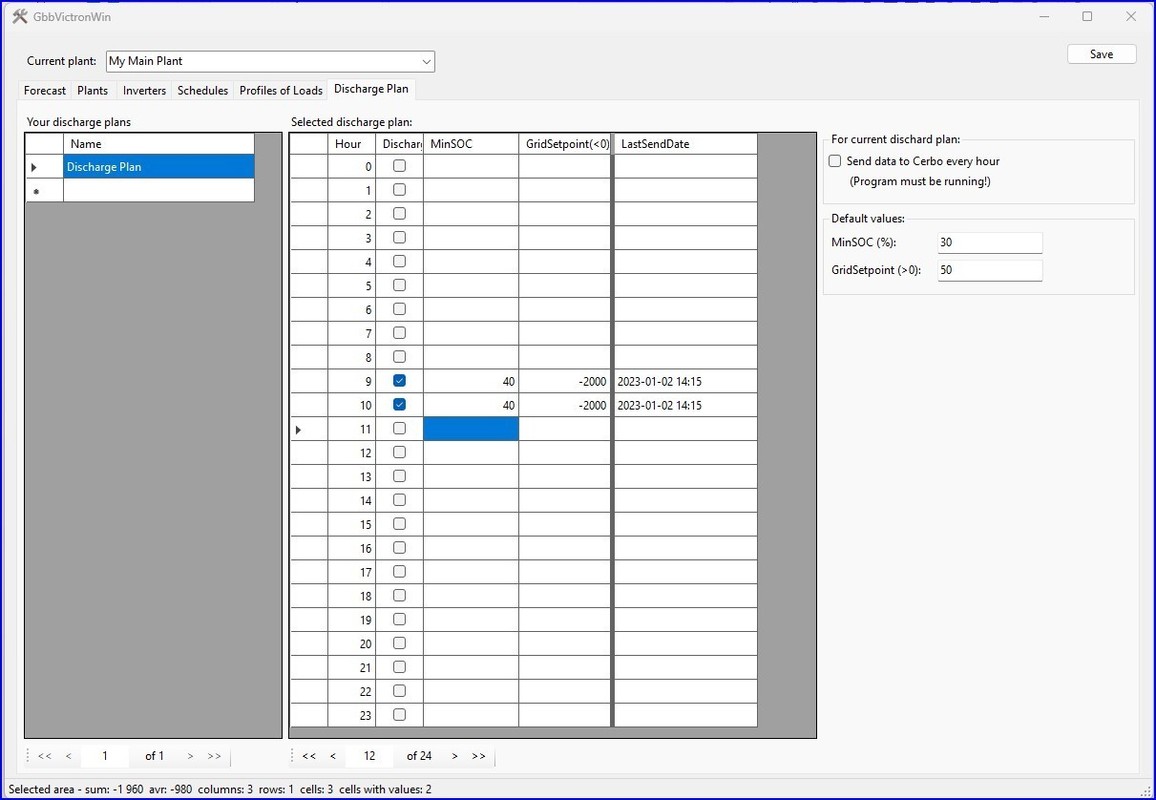The width and height of the screenshot is (1156, 800).
Task: Check discharge checkbox for hour 11
Action: [x=399, y=429]
